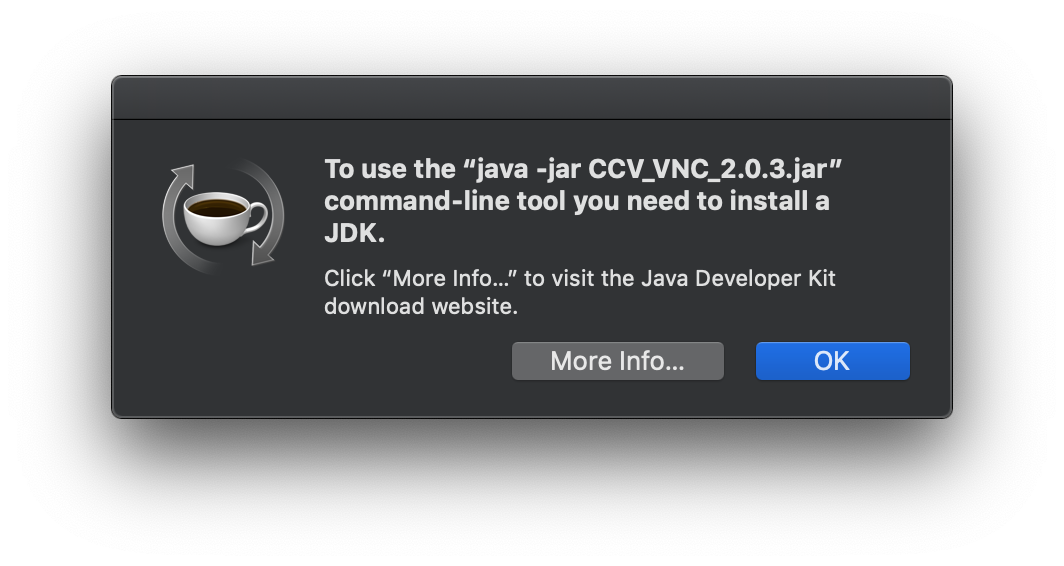Click the "JDK." word in heading
The height and width of the screenshot is (566, 1064).
coord(354,234)
